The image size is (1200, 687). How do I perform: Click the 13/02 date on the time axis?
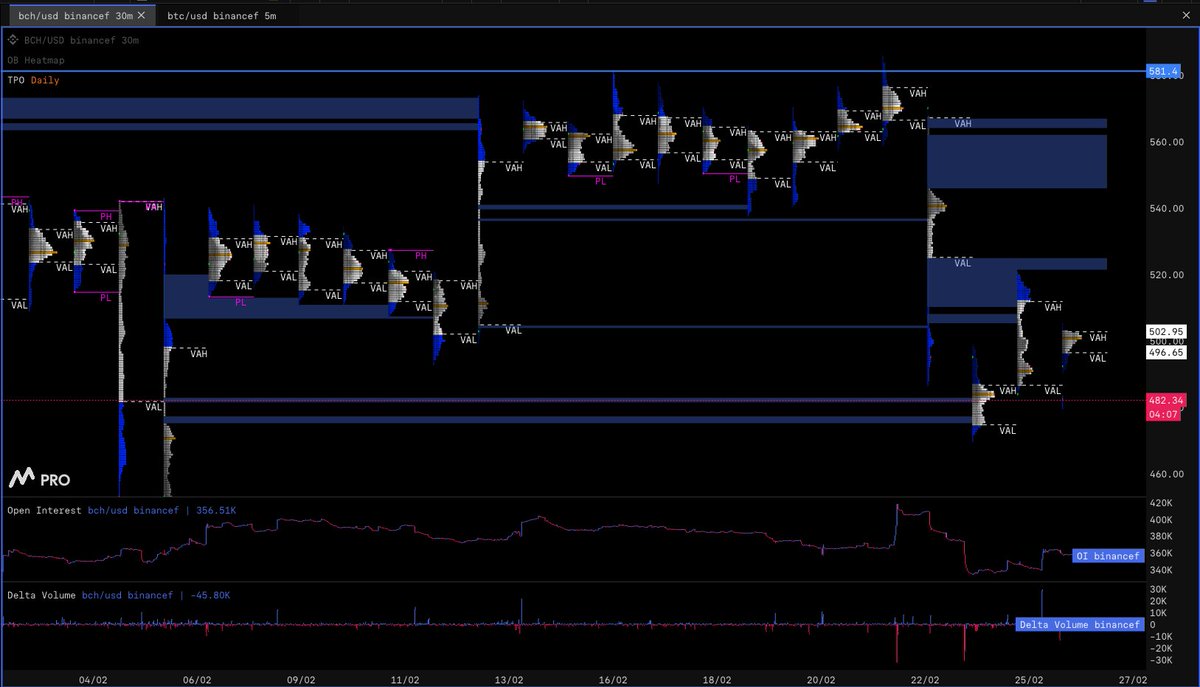click(x=508, y=679)
